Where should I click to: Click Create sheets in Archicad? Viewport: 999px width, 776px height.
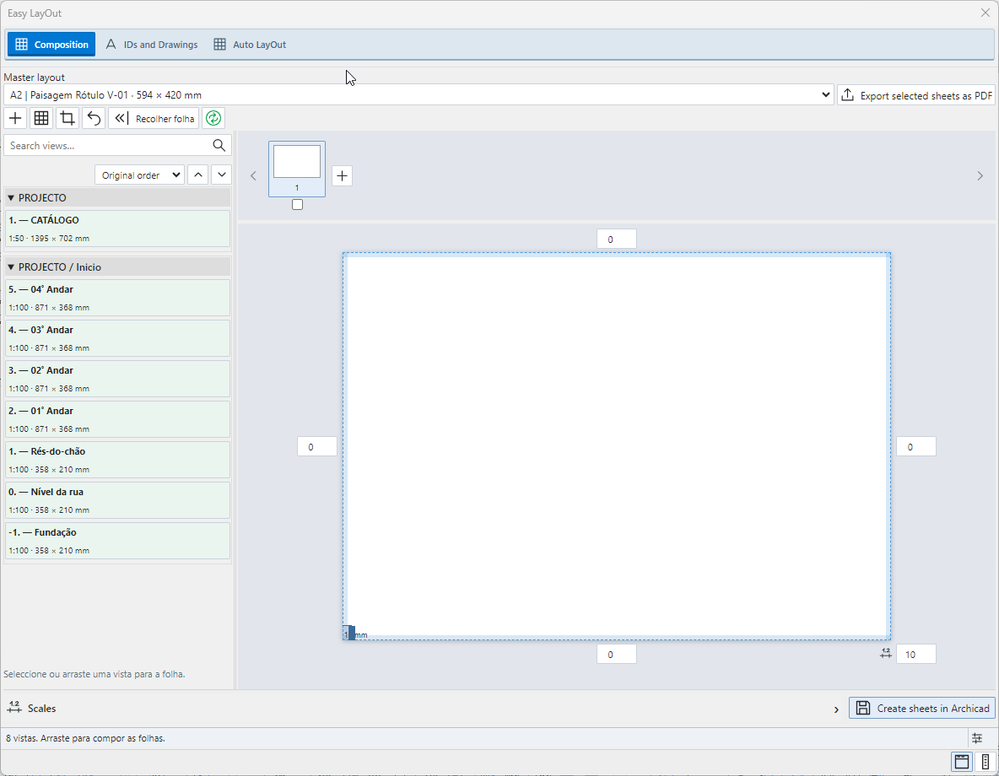point(922,708)
